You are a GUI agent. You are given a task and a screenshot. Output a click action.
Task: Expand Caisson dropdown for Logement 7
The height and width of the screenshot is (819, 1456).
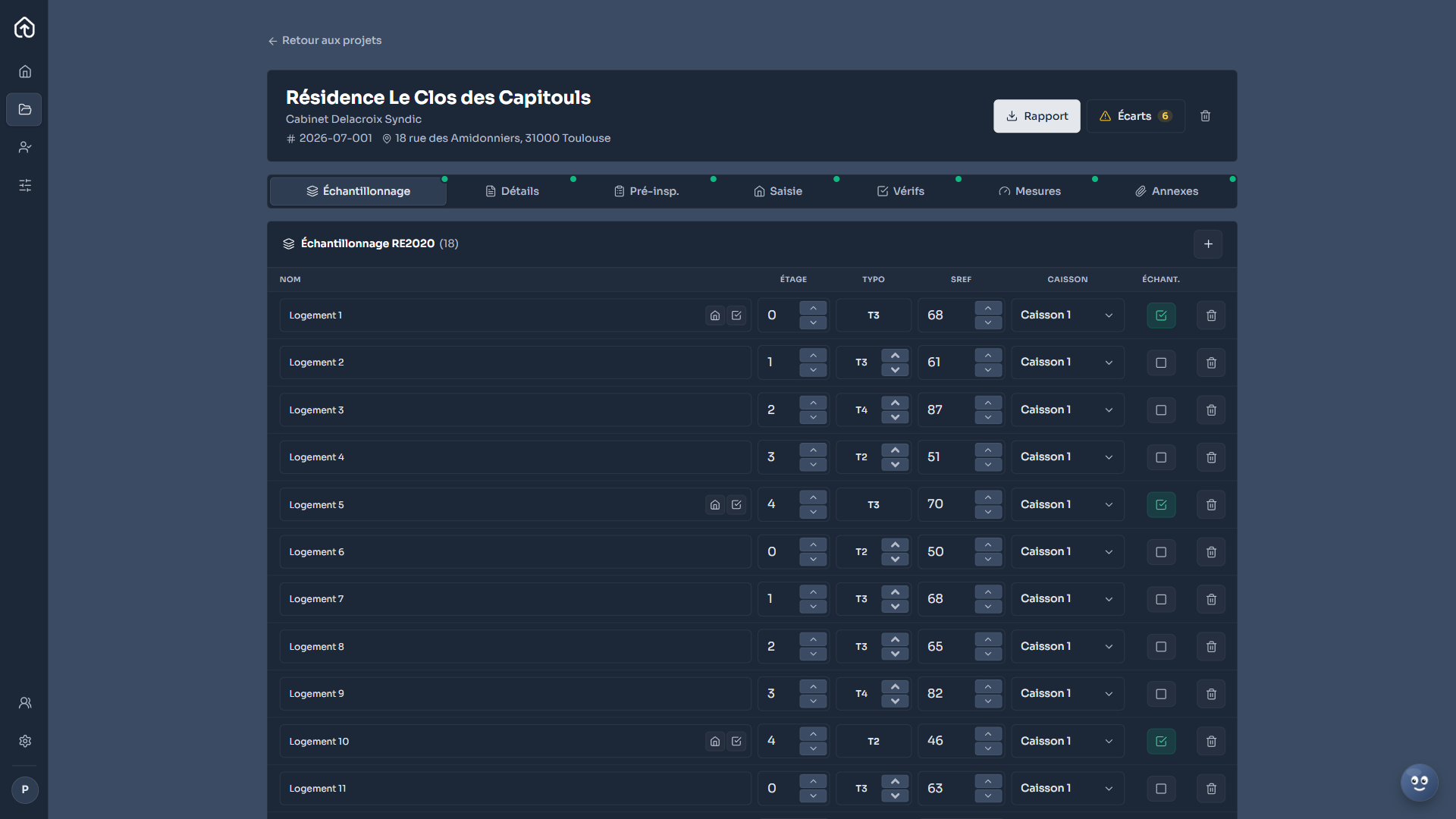click(1067, 599)
